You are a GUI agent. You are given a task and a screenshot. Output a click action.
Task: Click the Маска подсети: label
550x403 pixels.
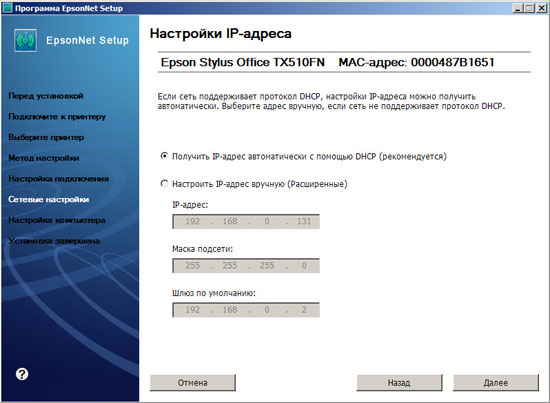point(202,249)
